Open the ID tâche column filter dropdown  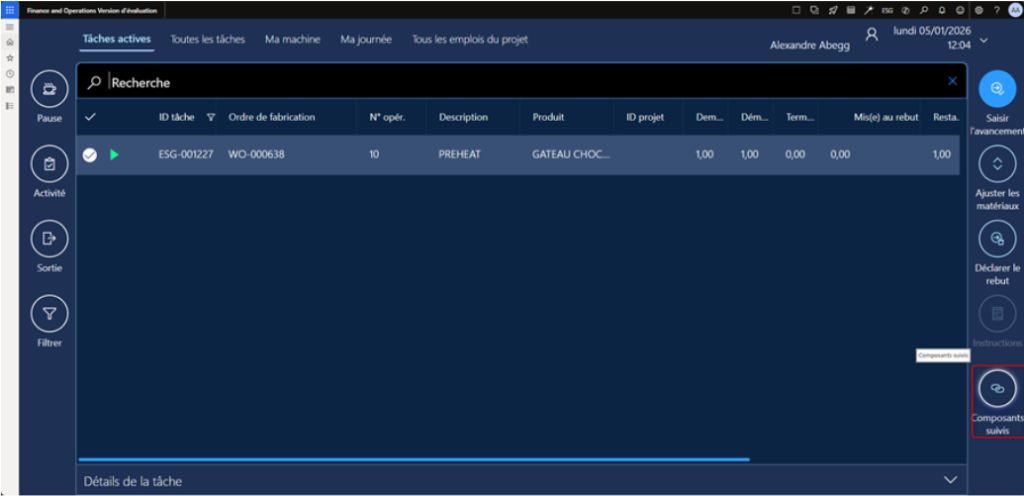tap(211, 117)
